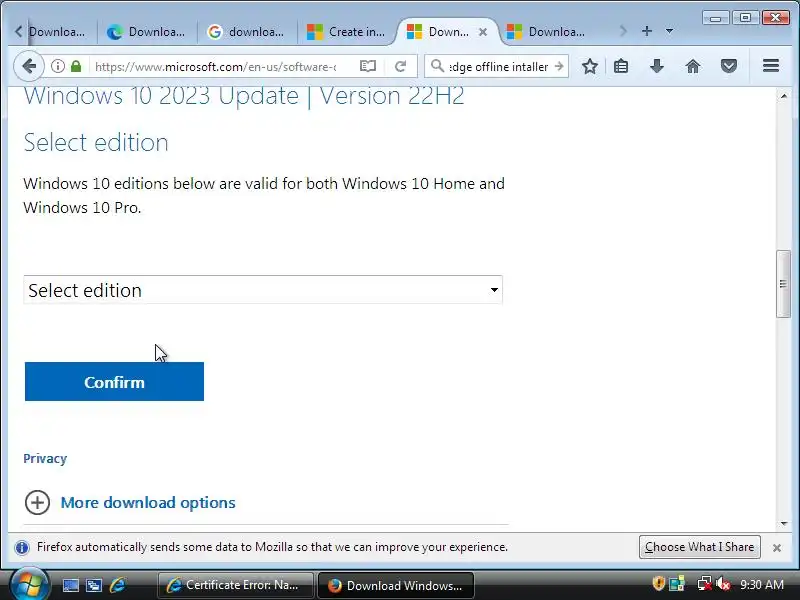
Task: Click More download options link text
Action: coord(148,503)
